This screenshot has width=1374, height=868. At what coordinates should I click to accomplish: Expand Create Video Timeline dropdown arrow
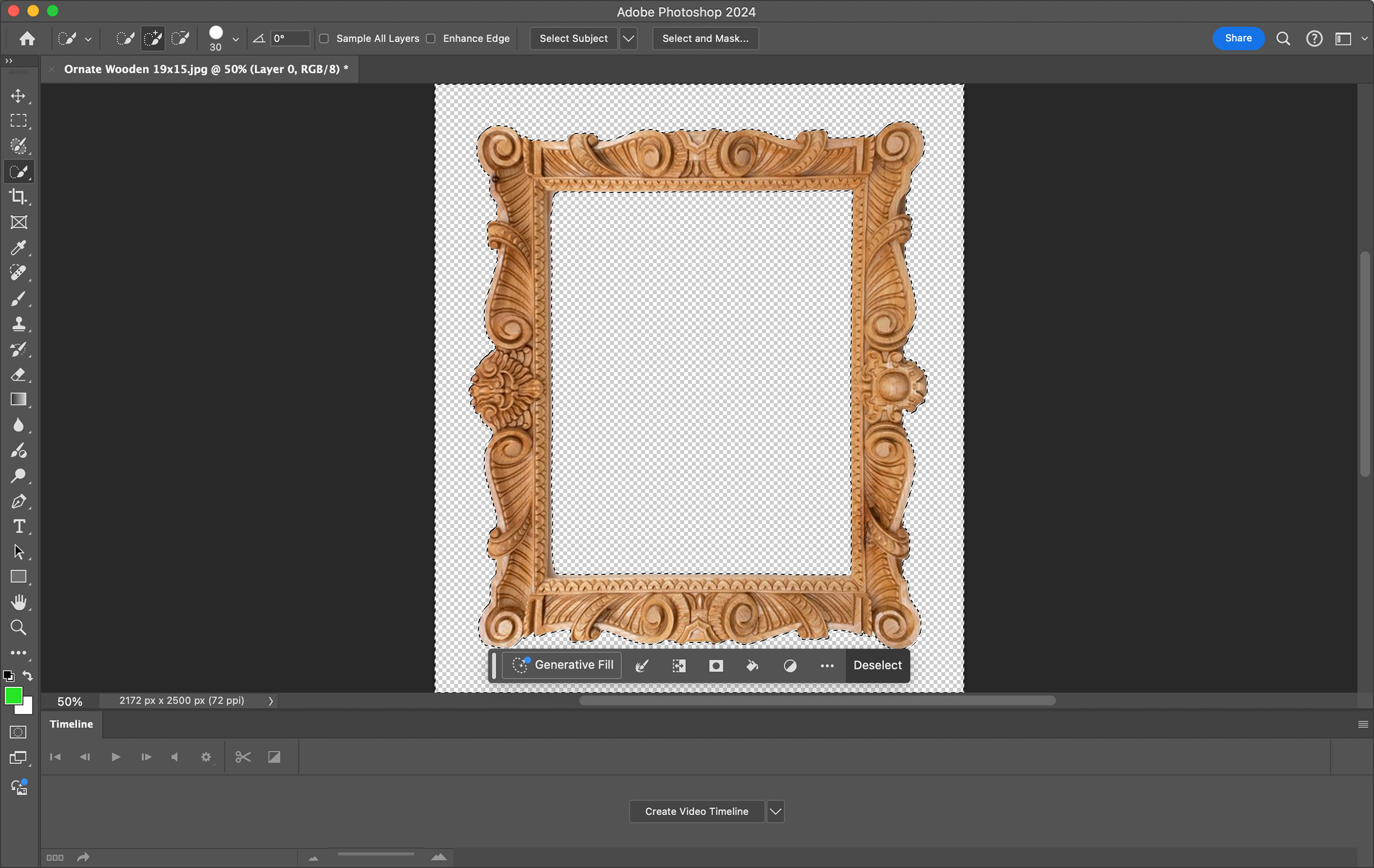tap(775, 811)
